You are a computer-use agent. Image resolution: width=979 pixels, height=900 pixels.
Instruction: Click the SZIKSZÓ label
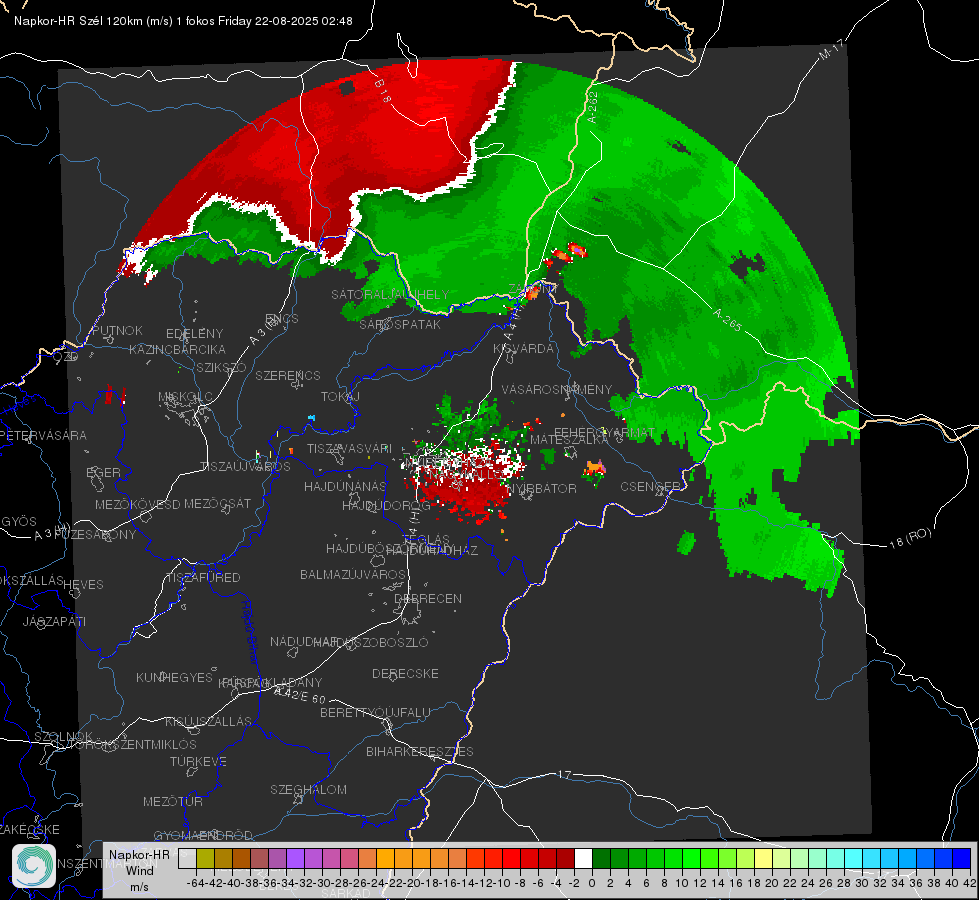click(x=221, y=367)
